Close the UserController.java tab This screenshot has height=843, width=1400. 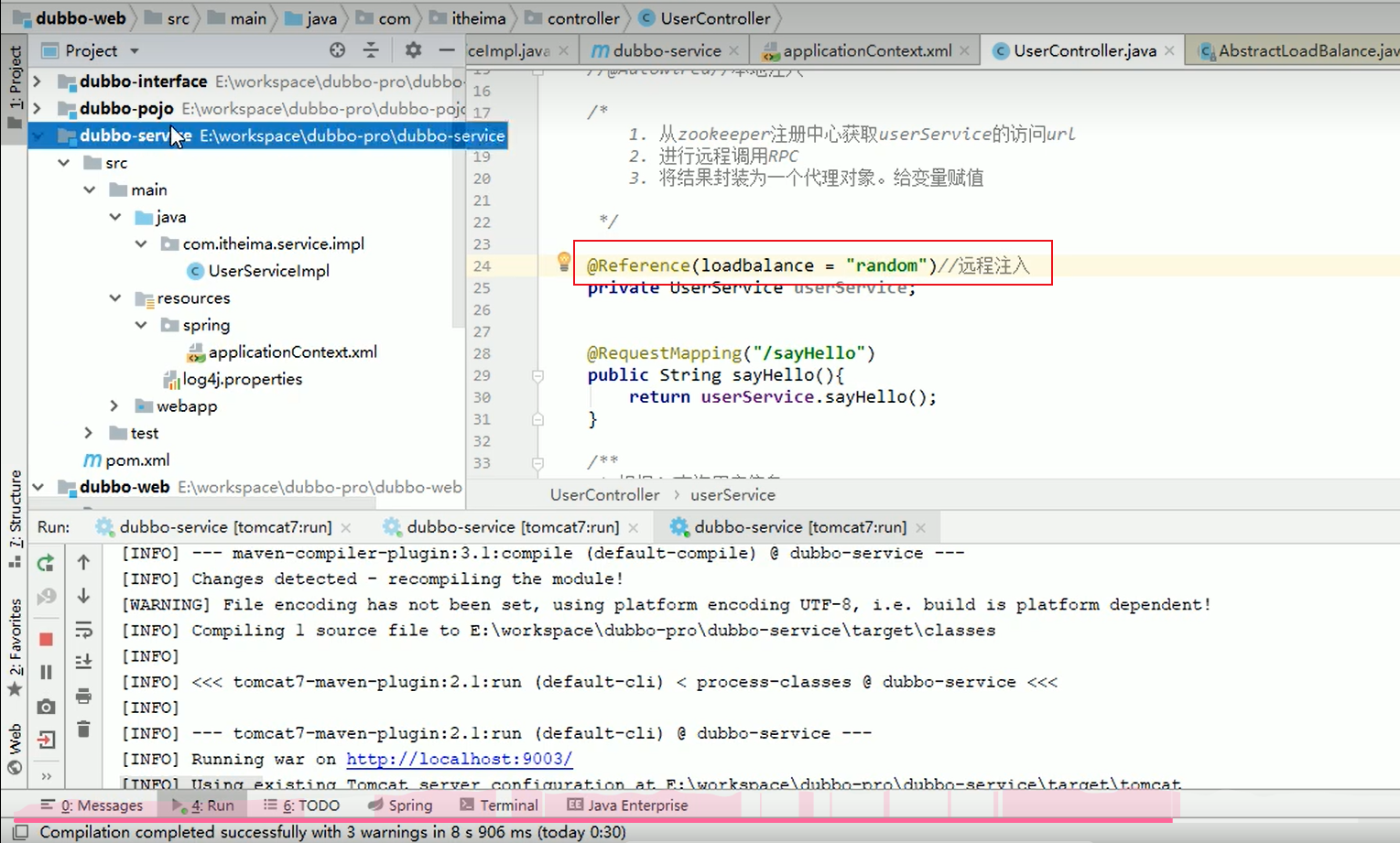[x=1169, y=51]
